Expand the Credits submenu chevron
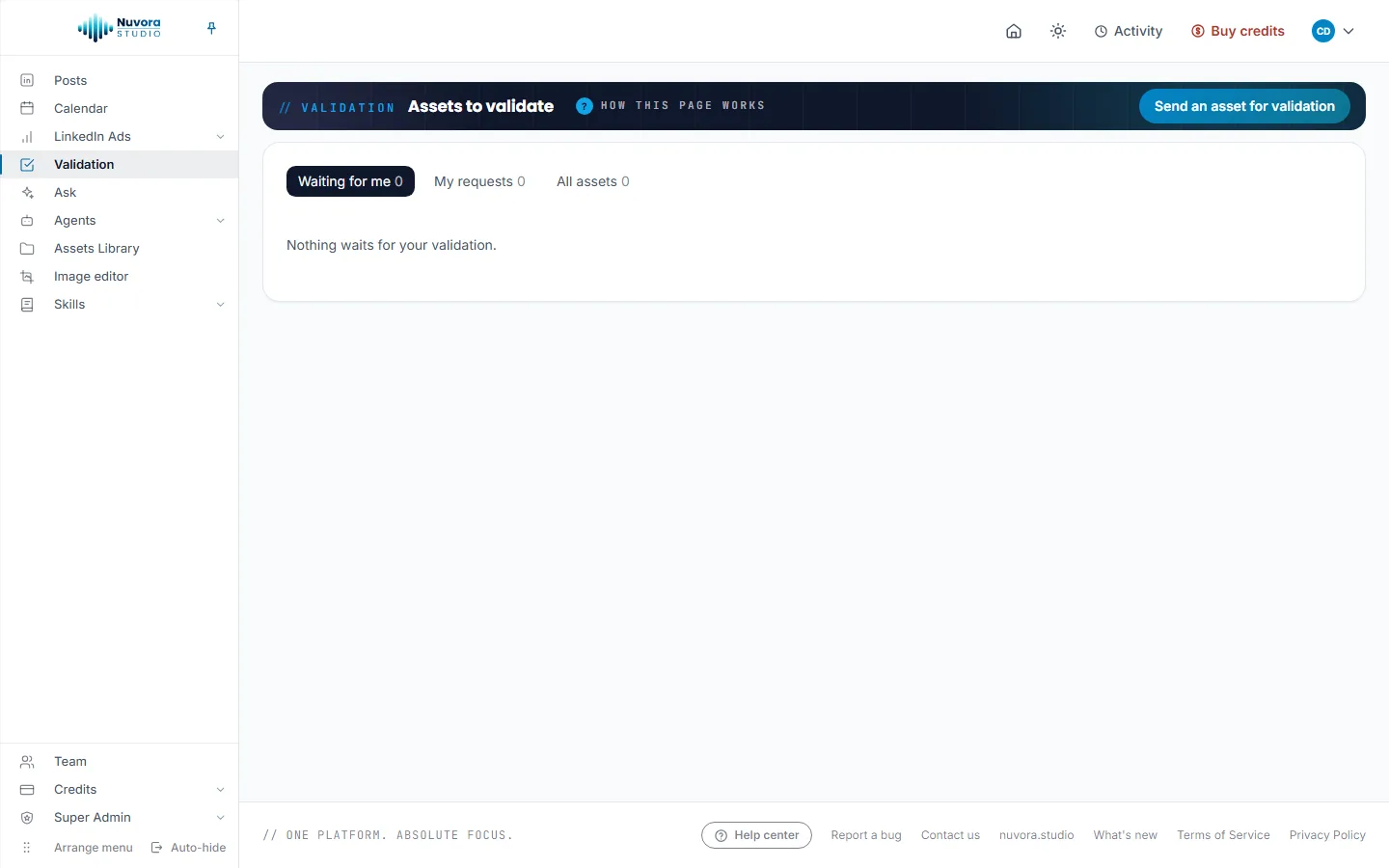The image size is (1389, 868). [x=220, y=789]
